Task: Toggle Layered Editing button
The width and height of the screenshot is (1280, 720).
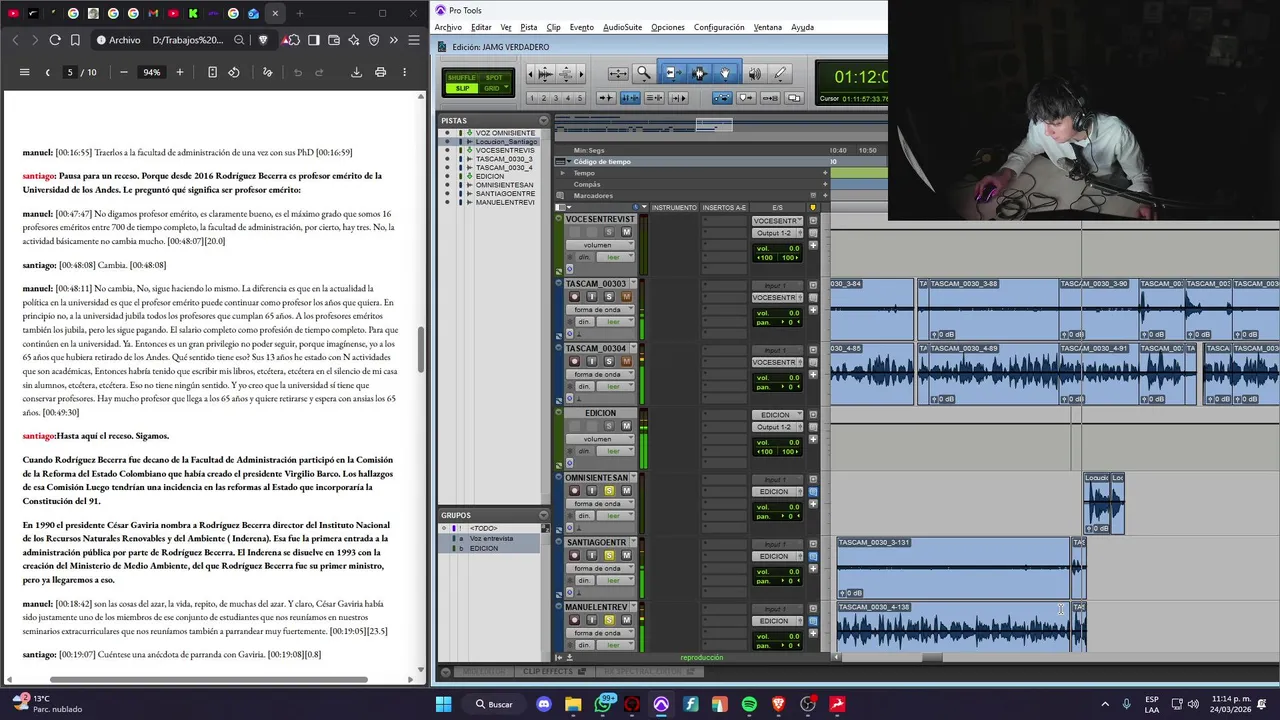Action: 794,98
